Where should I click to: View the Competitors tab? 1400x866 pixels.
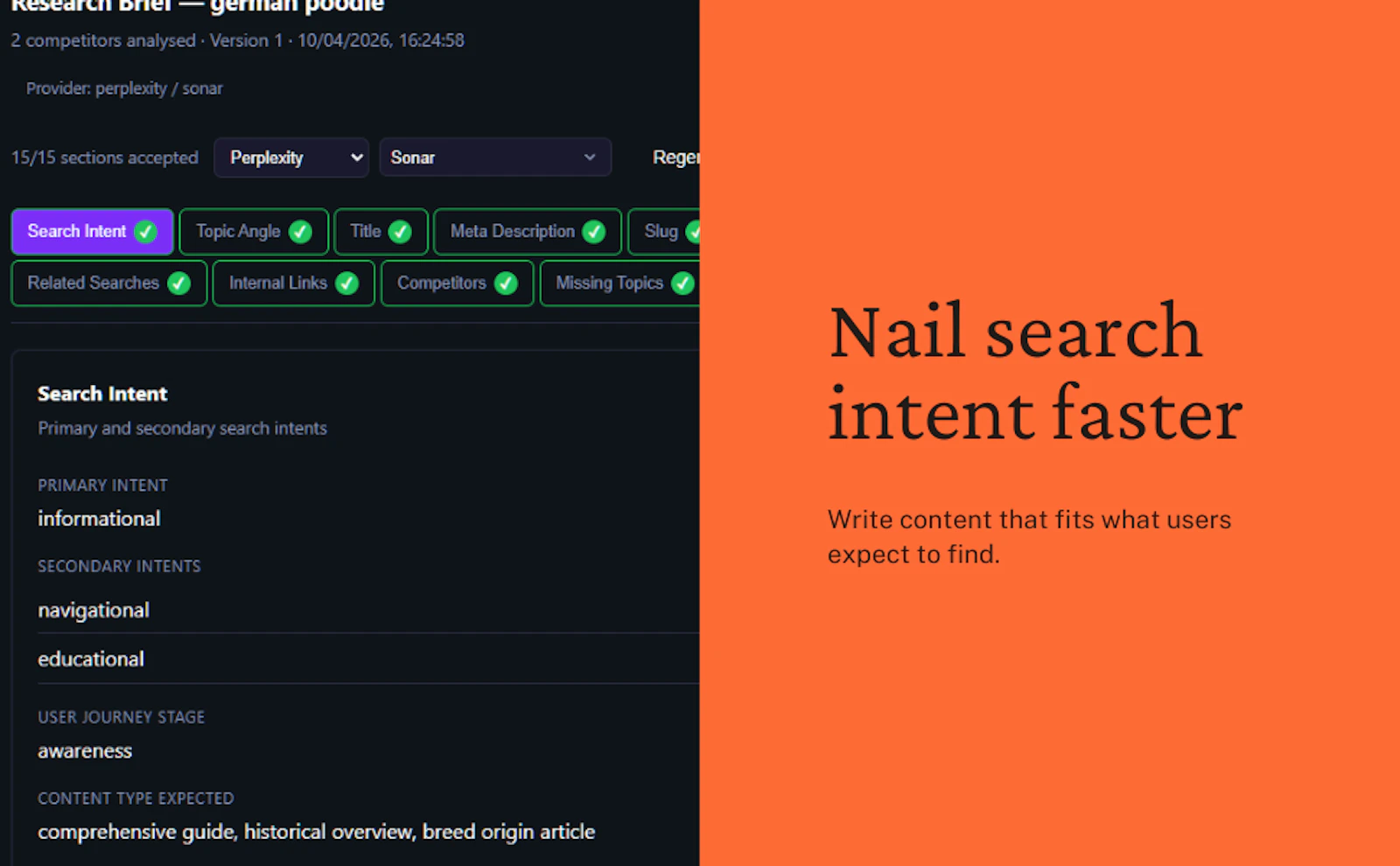458,283
